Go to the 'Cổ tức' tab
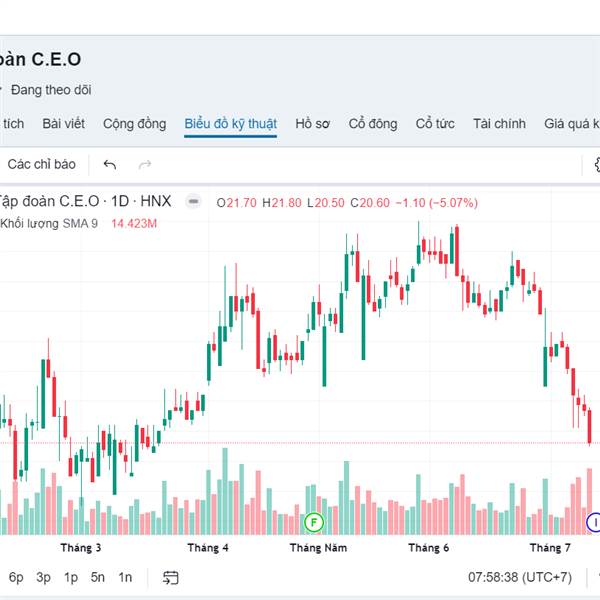Image resolution: width=600 pixels, height=600 pixels. point(435,124)
